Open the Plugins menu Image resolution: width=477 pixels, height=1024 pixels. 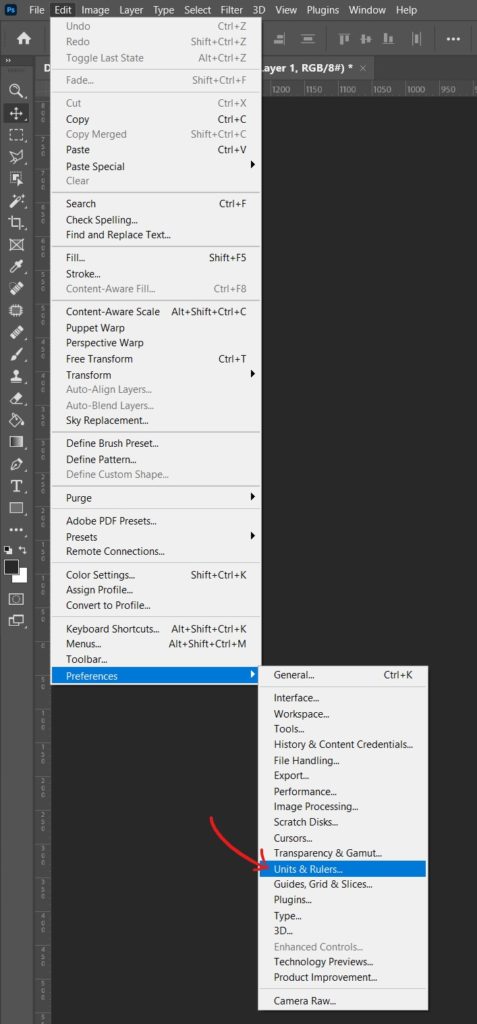[x=323, y=10]
